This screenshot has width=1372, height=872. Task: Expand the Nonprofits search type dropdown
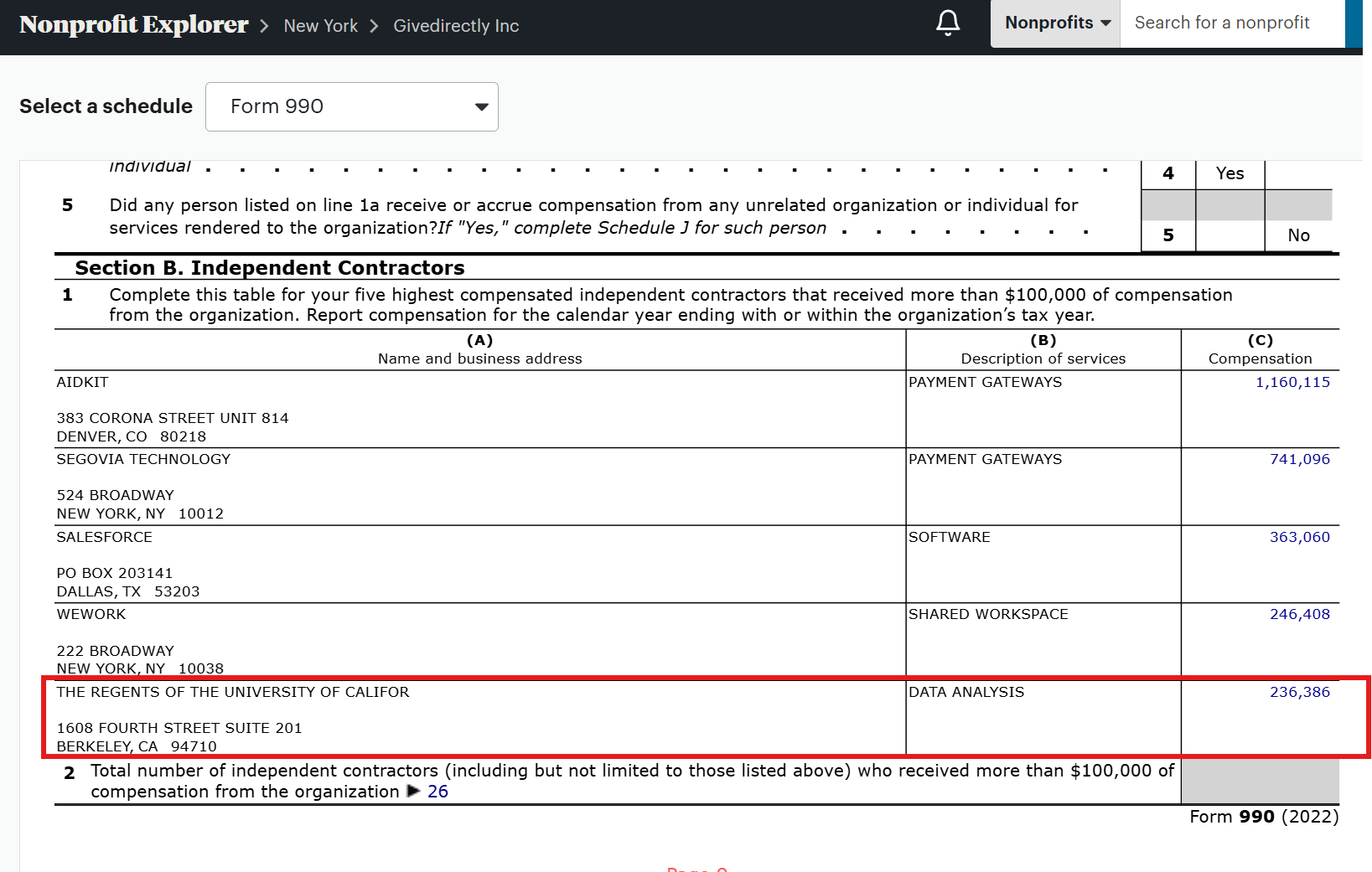point(1056,23)
